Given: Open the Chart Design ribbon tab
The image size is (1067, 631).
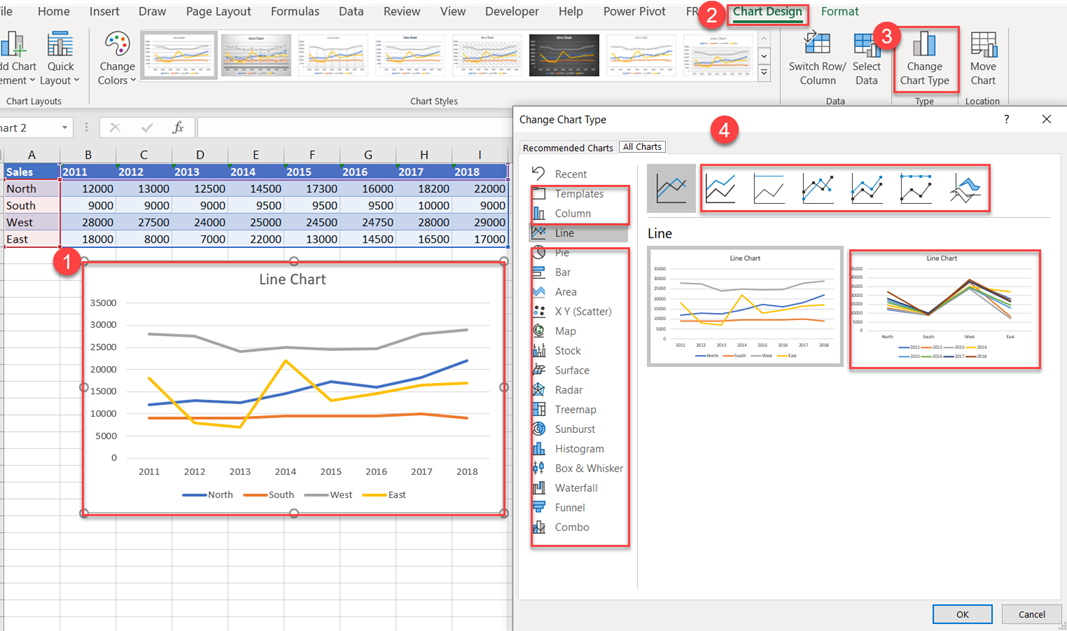Looking at the screenshot, I should pyautogui.click(x=767, y=12).
